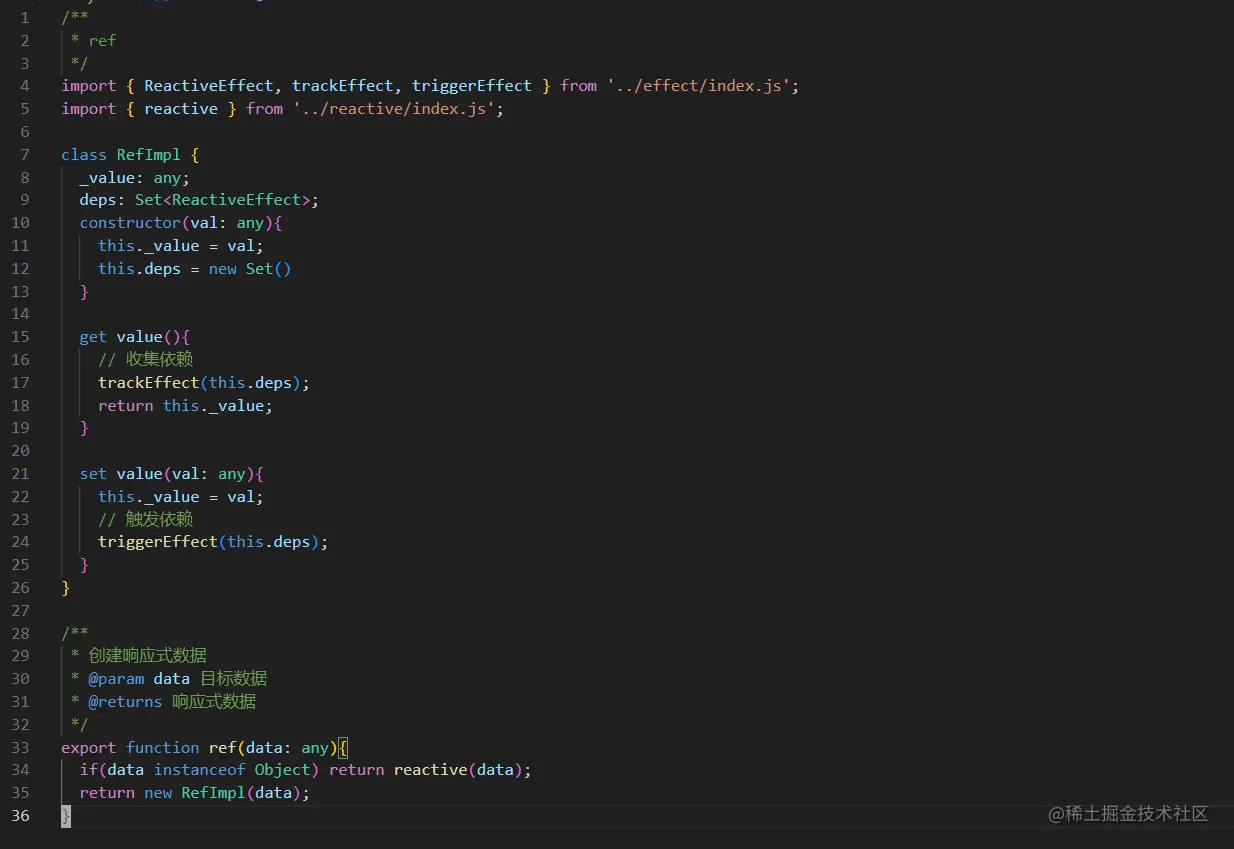This screenshot has height=849, width=1234.
Task: Click 'trackEffect(this.deps);' call on line 17
Action: (204, 383)
